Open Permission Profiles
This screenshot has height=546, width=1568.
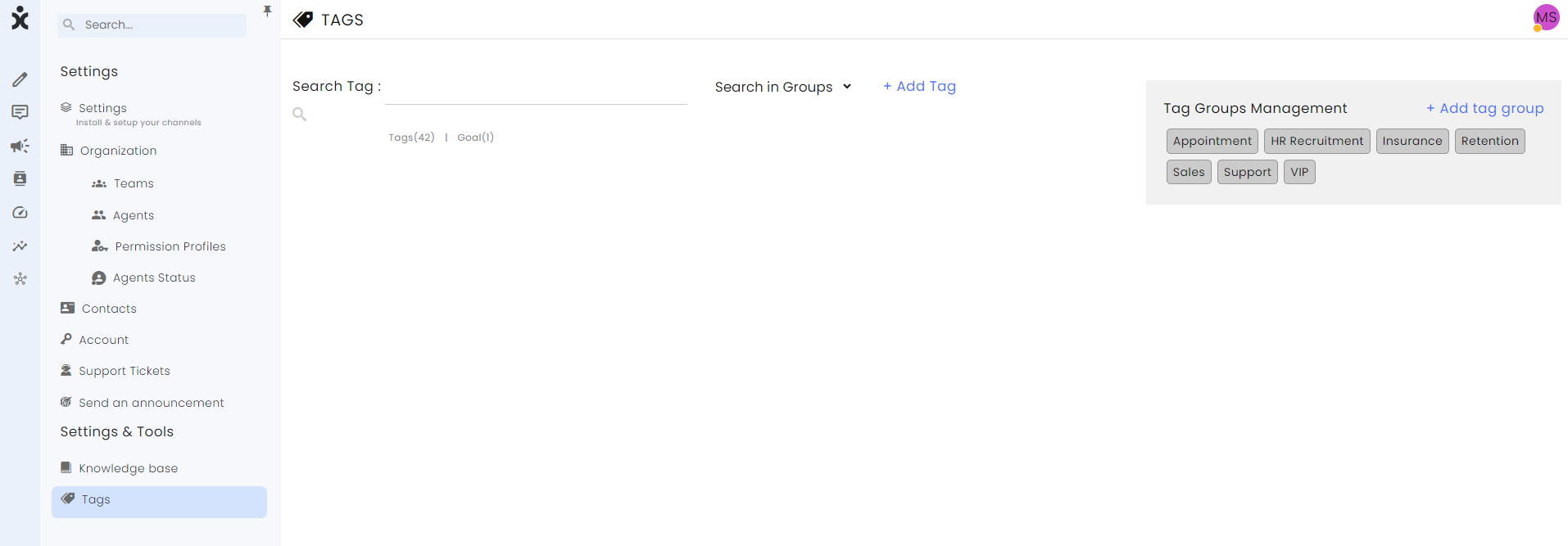170,246
